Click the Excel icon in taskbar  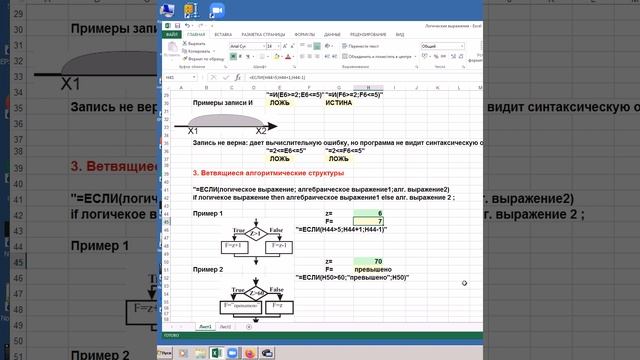pos(216,353)
